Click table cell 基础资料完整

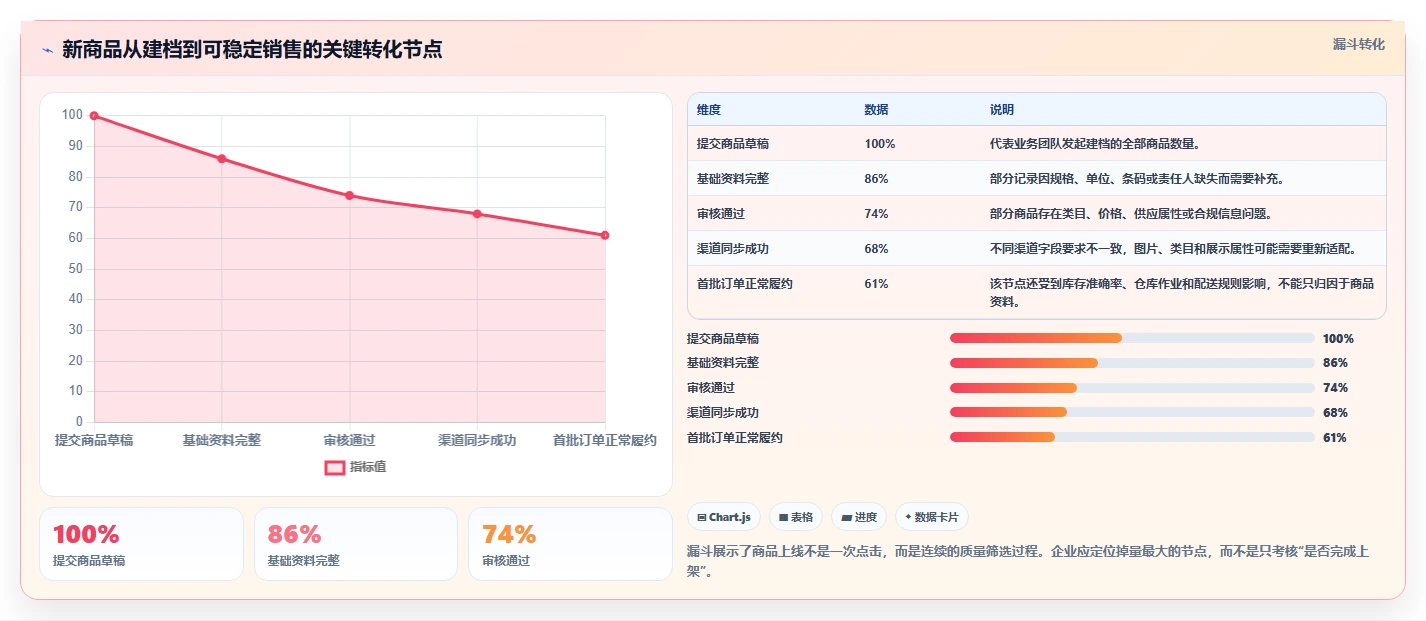coord(733,179)
